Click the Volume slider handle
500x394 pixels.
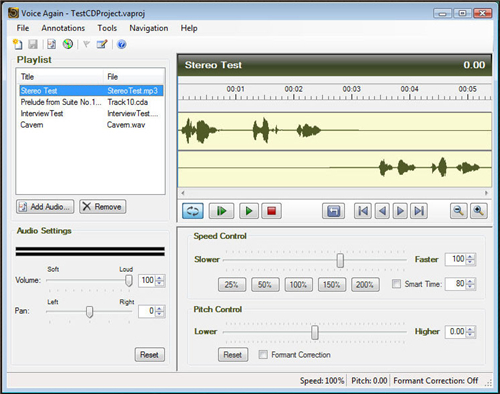click(129, 280)
